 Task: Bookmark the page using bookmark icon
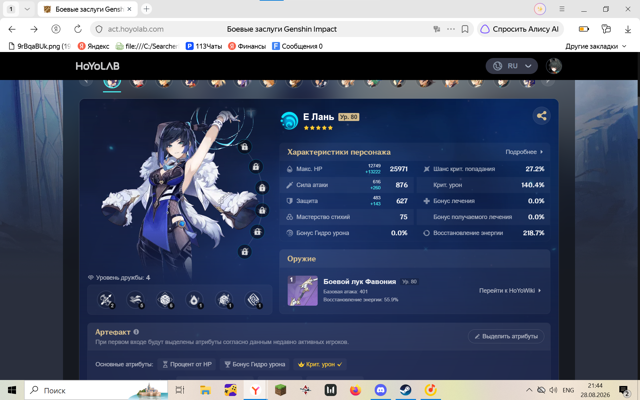(465, 29)
